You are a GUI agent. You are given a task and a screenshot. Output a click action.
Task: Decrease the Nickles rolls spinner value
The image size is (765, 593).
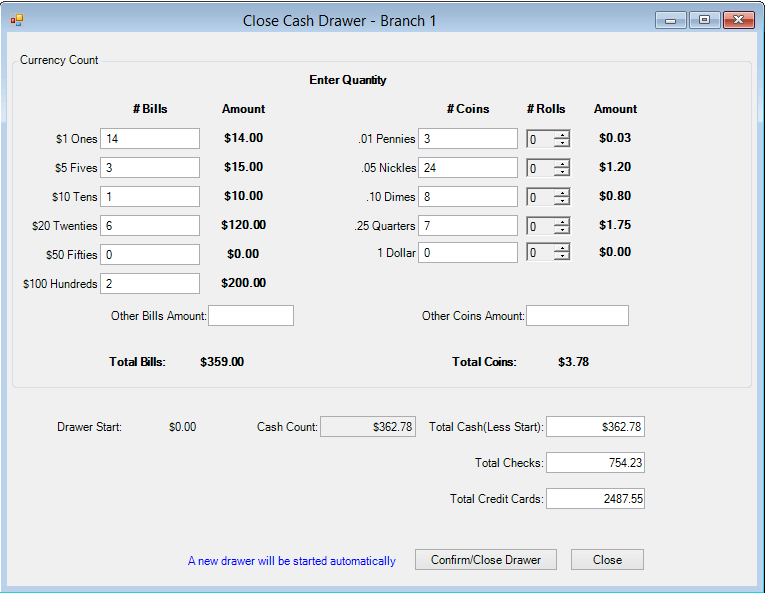561,173
